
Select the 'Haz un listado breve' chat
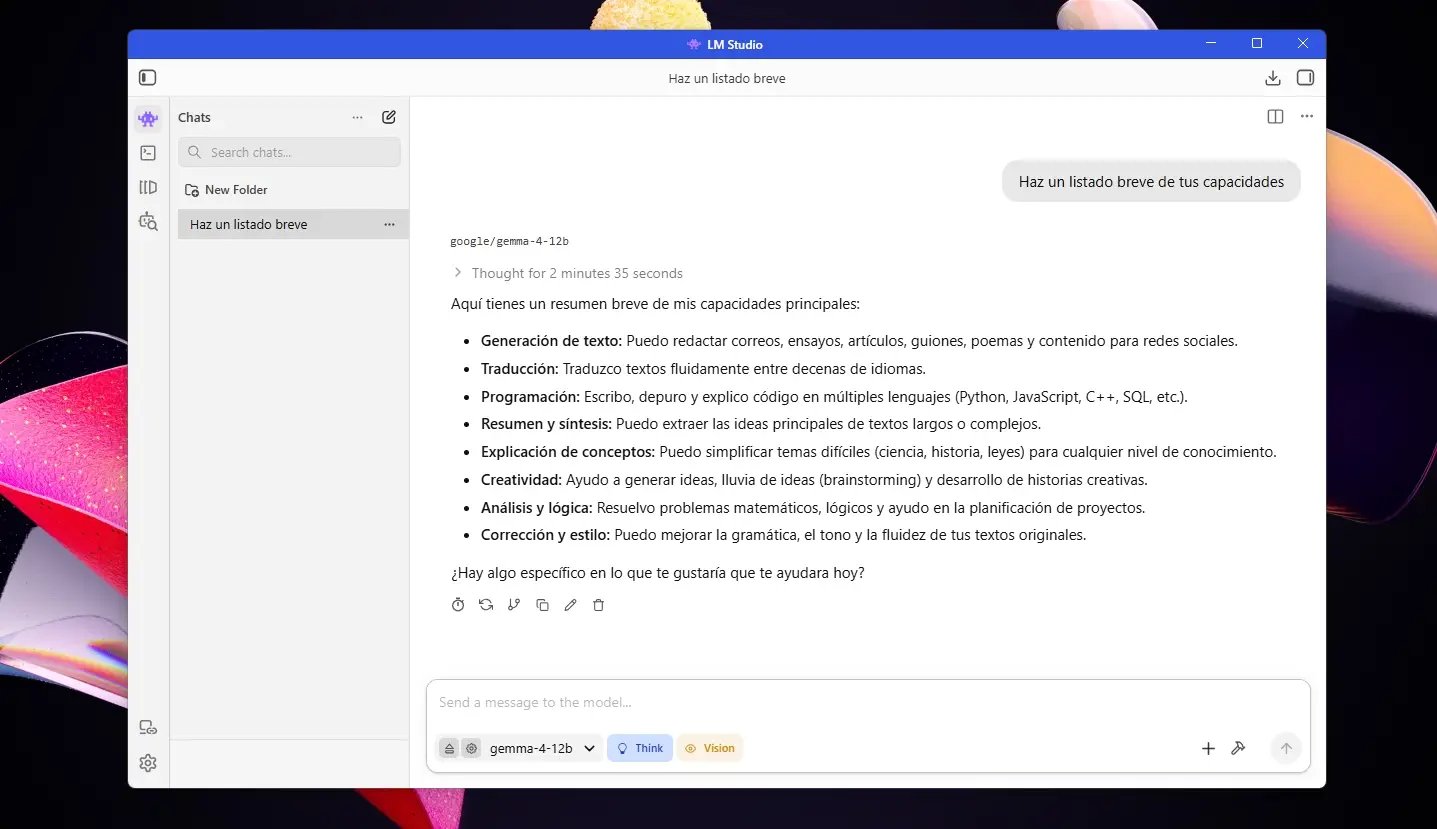(x=293, y=224)
